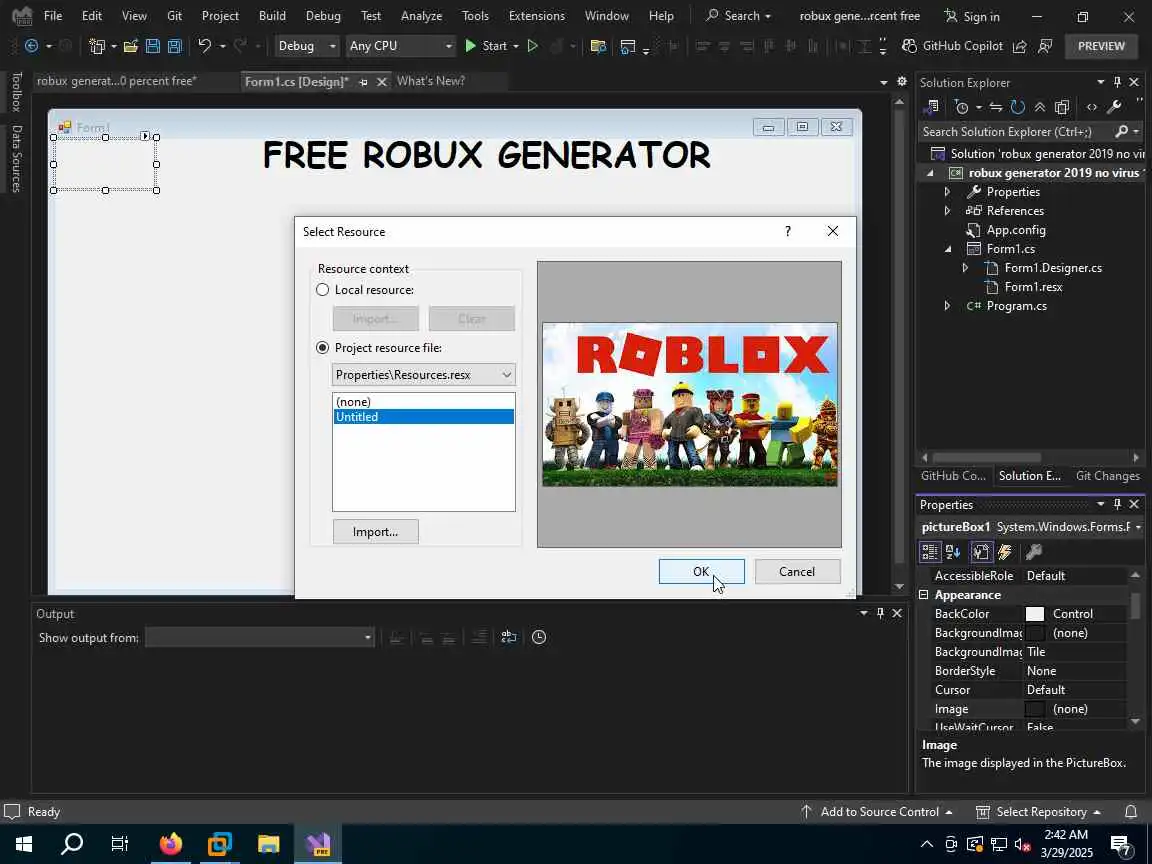Collapse the Form1.cs node in Solution Explorer
The width and height of the screenshot is (1152, 864).
pos(948,249)
